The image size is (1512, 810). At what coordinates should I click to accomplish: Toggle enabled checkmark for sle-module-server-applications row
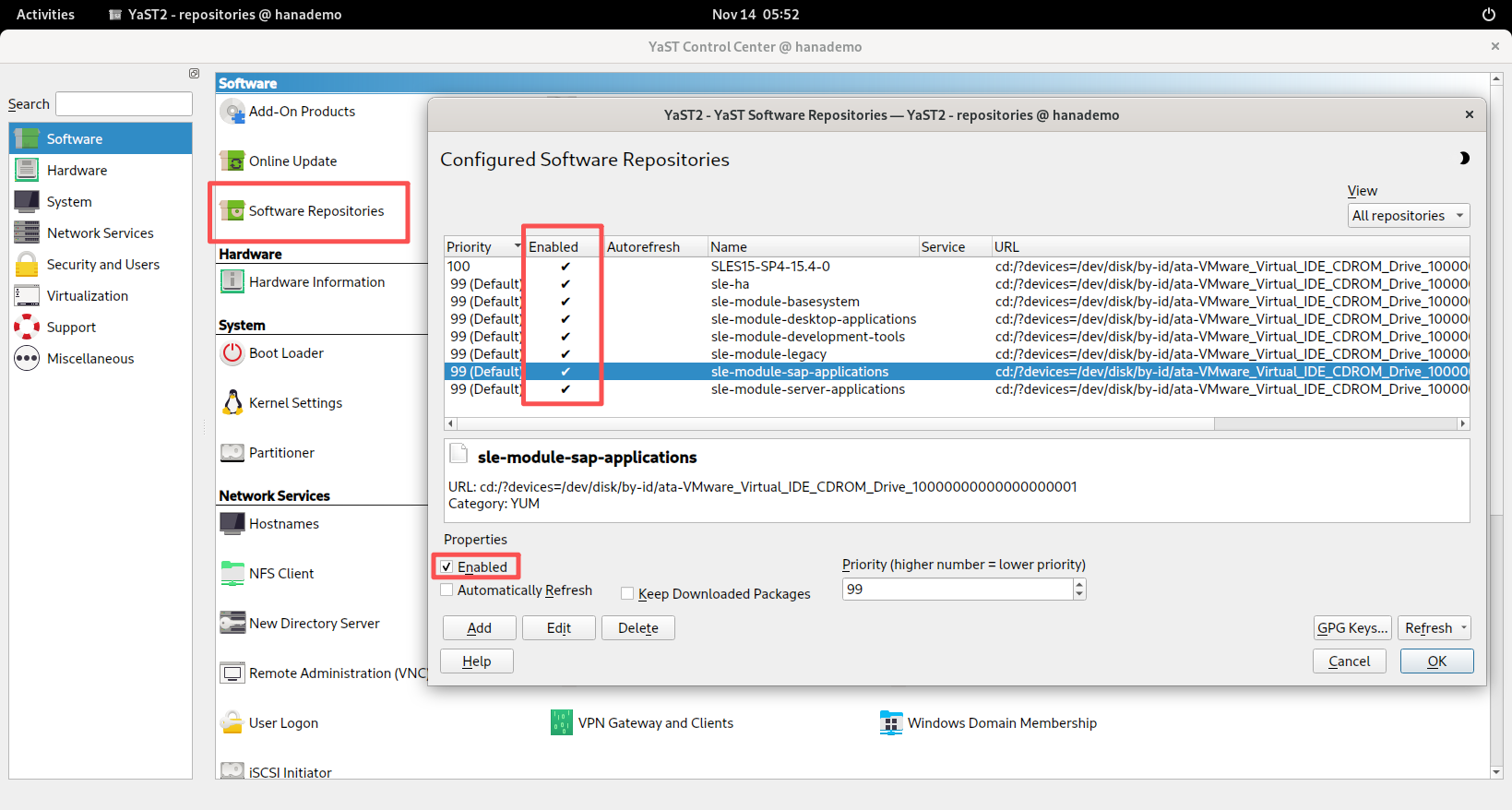pos(566,389)
